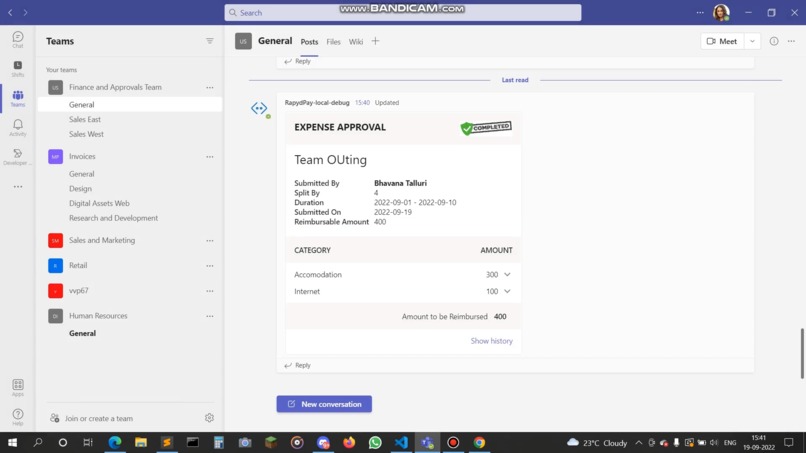Open the weather widget 23°C Cloudy

597,443
